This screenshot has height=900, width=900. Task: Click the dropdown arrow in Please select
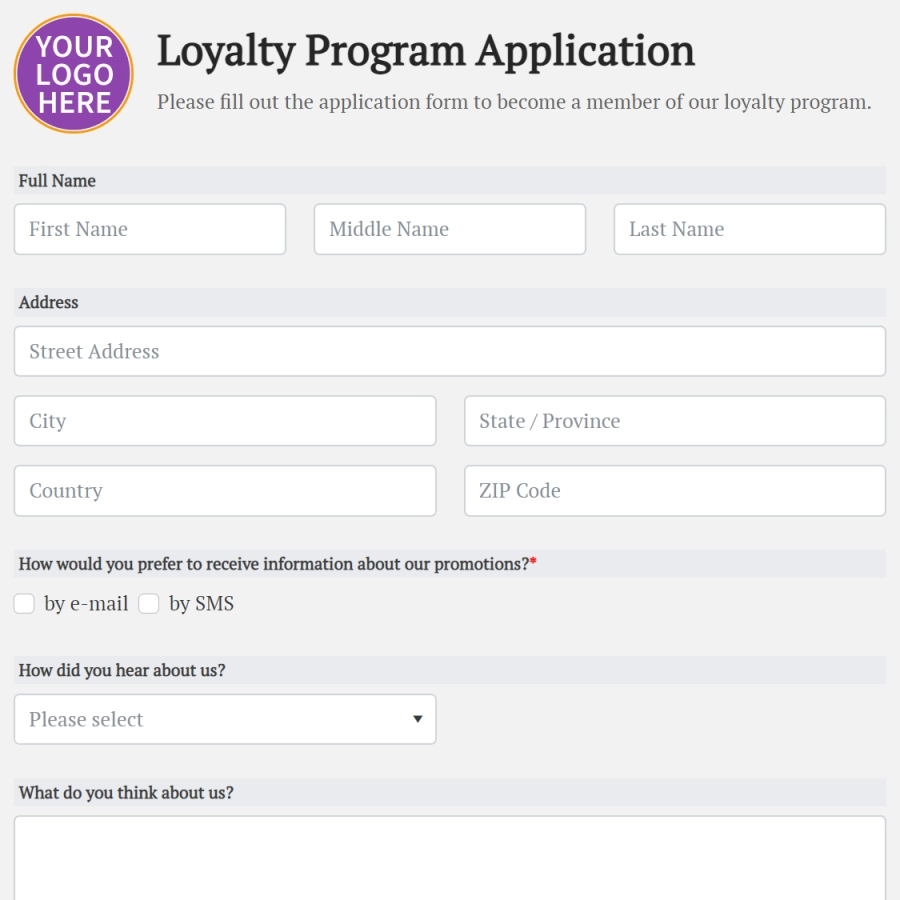(x=418, y=719)
